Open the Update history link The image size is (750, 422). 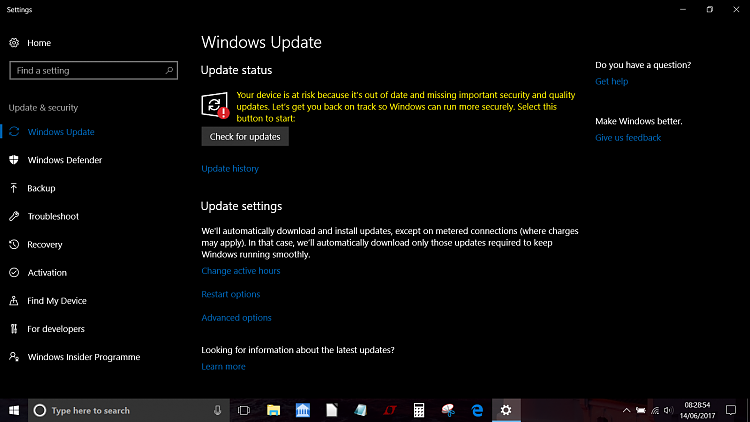click(x=230, y=168)
